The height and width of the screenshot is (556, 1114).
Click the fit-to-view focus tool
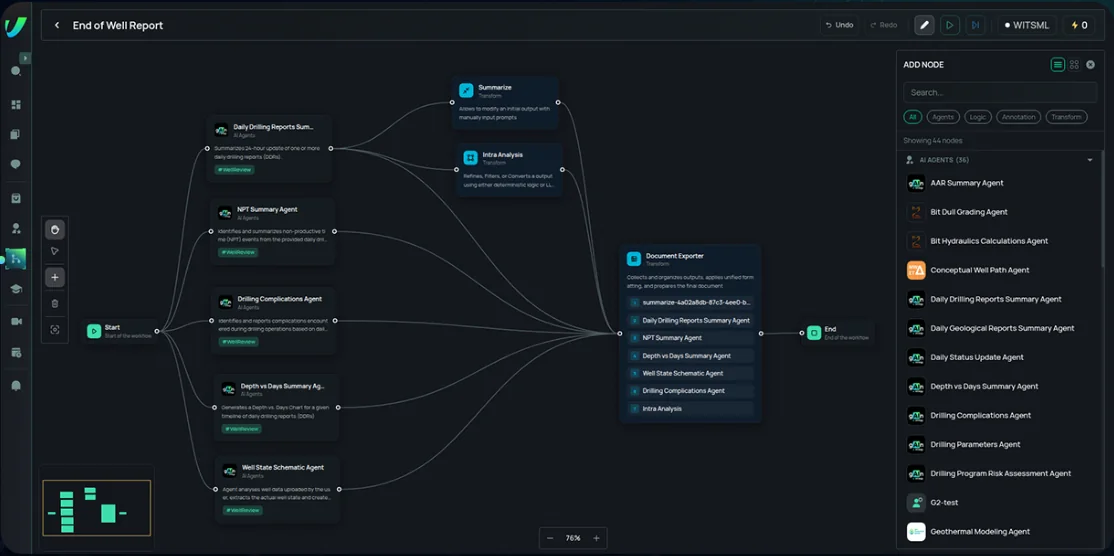(x=55, y=330)
